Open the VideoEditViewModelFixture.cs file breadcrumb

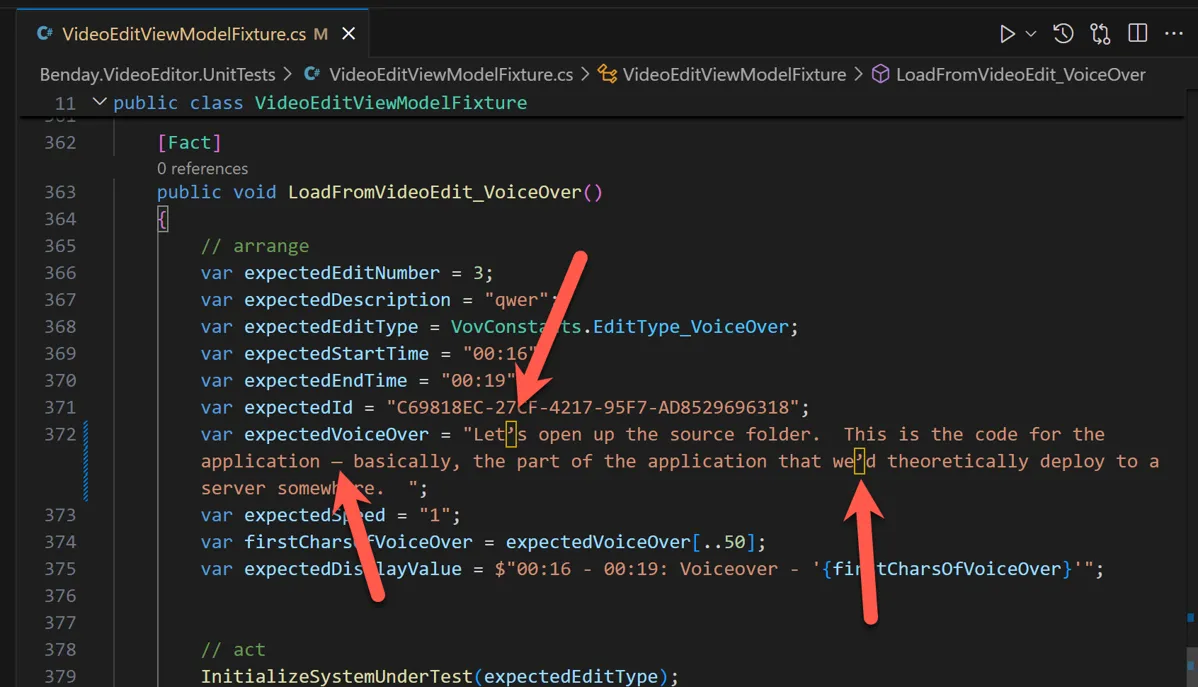coord(451,74)
